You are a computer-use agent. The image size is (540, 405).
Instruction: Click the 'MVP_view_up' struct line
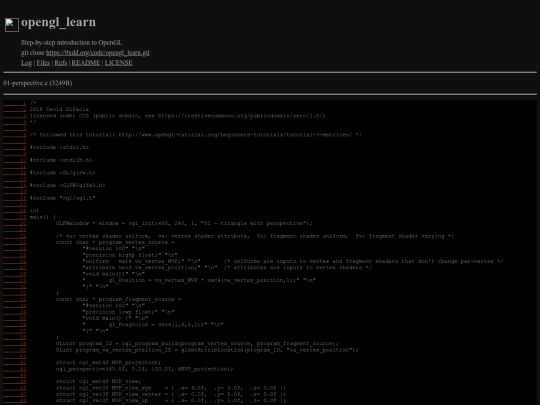pyautogui.click(x=171, y=401)
